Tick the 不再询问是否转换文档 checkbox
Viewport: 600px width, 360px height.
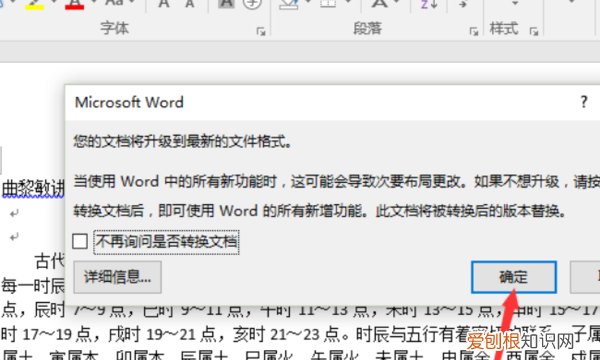pos(80,241)
